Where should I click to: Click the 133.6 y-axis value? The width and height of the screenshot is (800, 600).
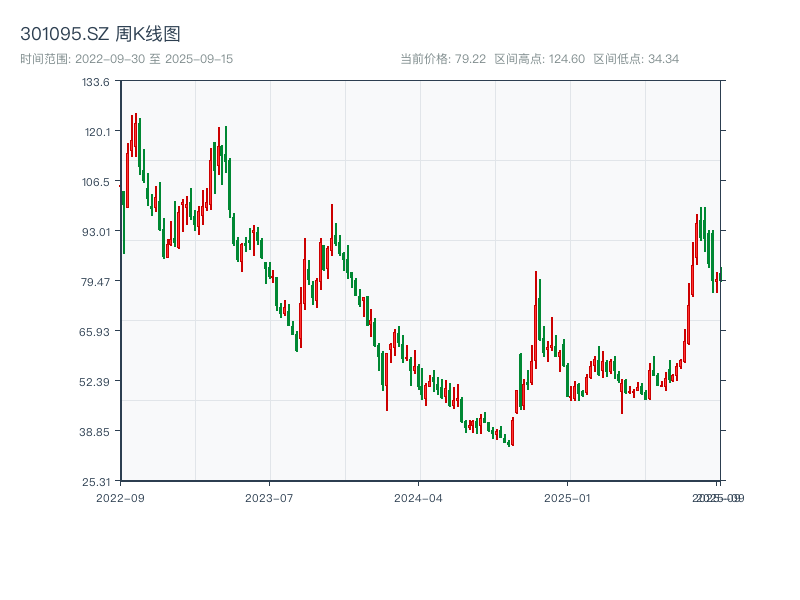click(98, 83)
